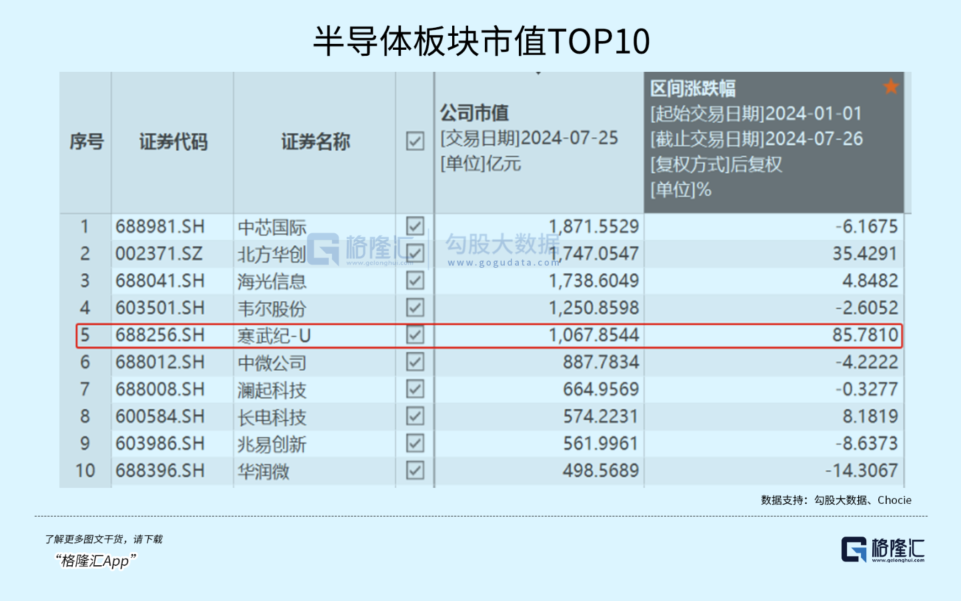Select market value 887.7834
This screenshot has height=601, width=961.
coord(601,363)
